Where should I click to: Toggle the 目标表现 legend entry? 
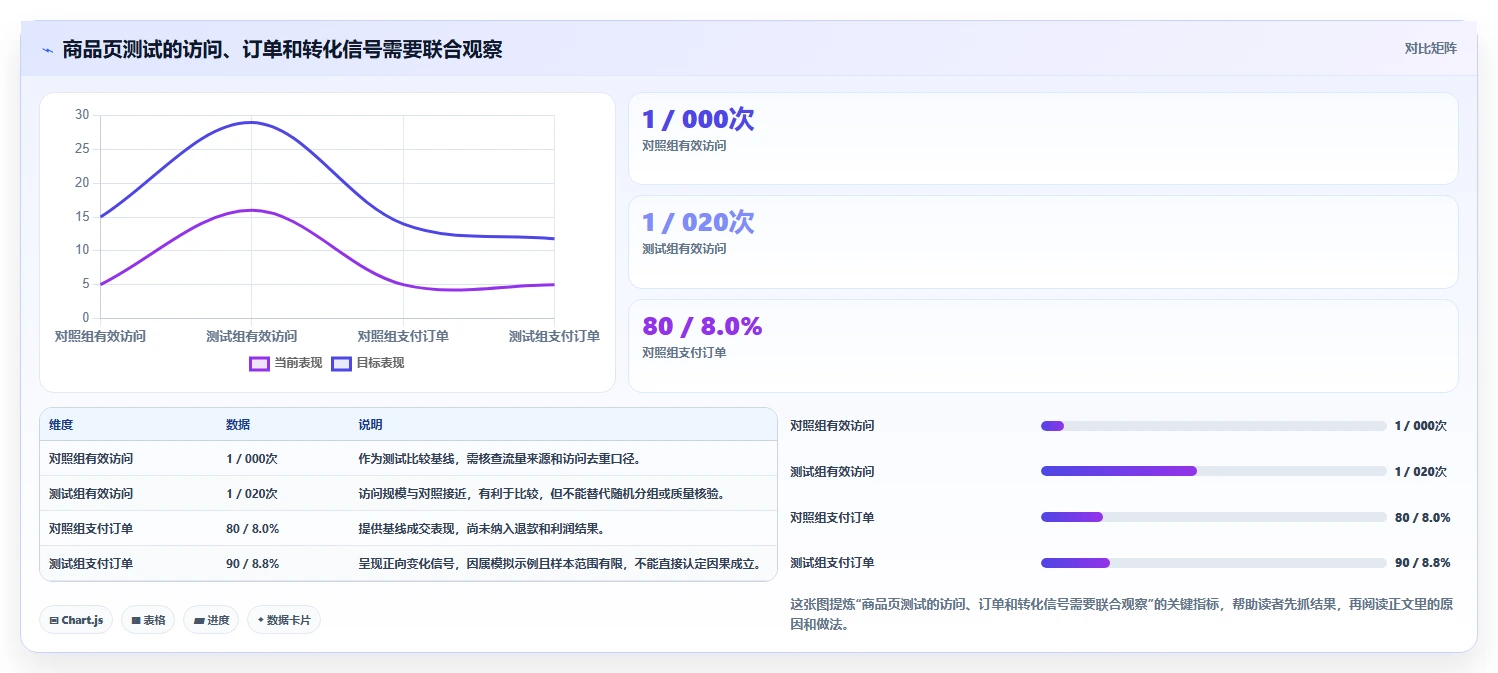tap(368, 363)
